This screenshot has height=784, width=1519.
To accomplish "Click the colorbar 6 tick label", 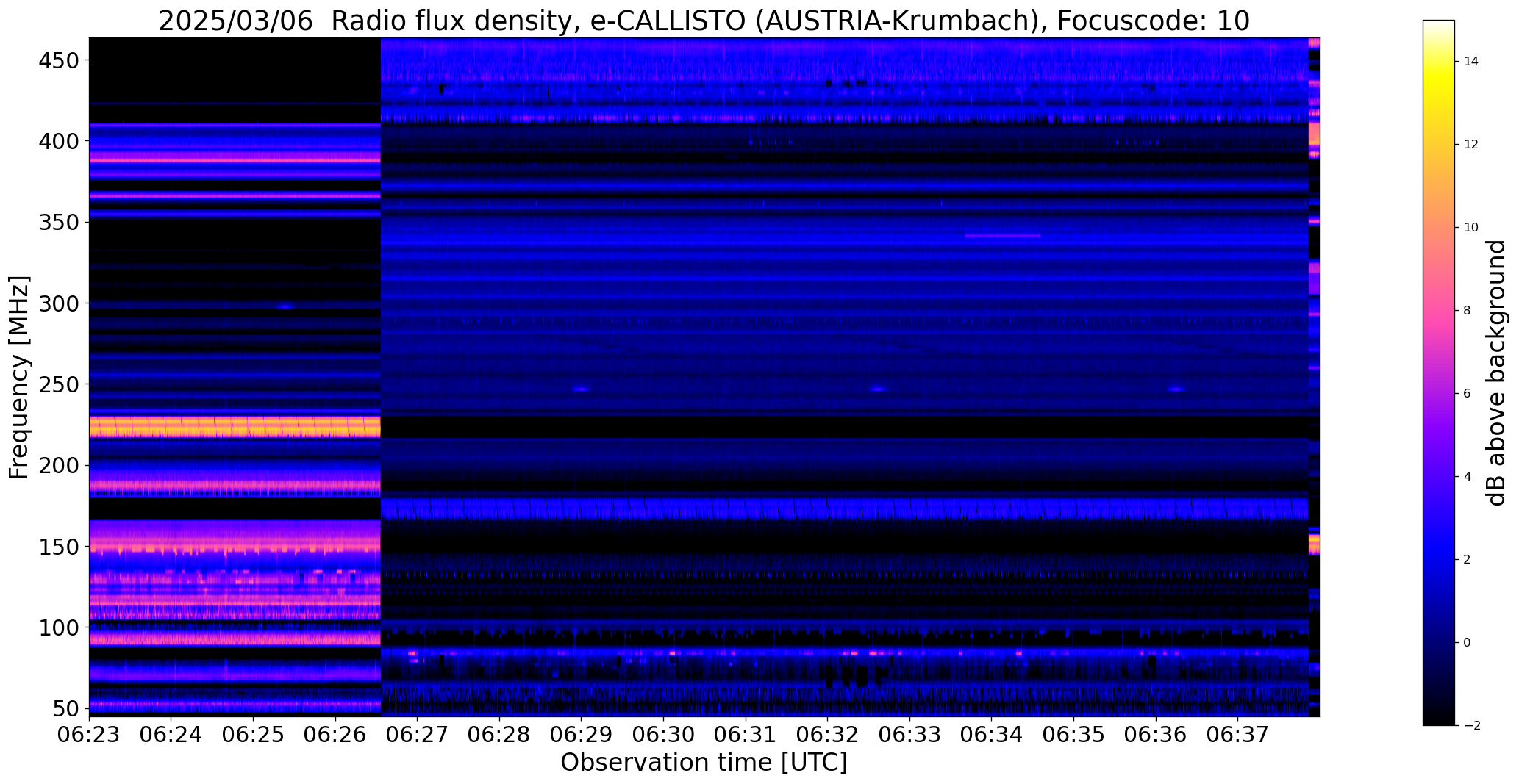I will point(1468,394).
